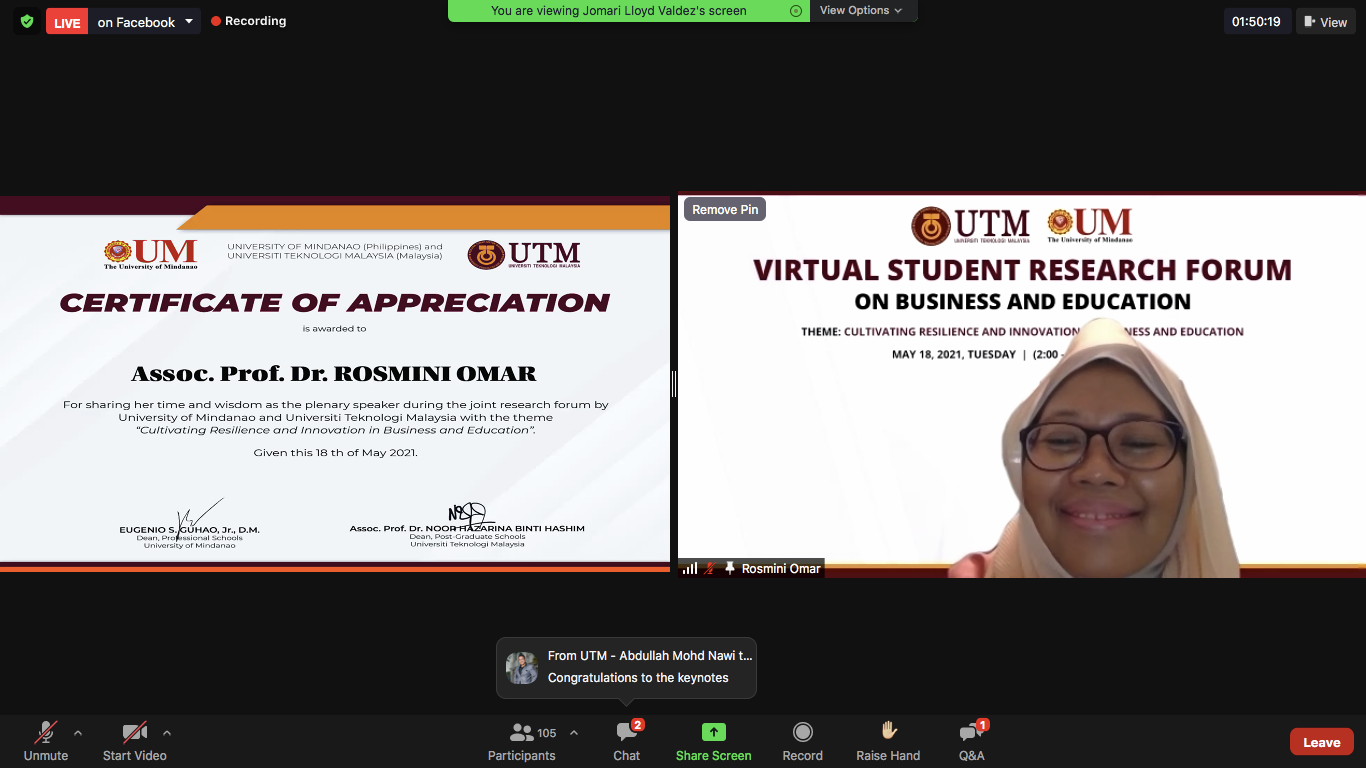Expand audio options arrow beside Unmute

click(x=78, y=733)
